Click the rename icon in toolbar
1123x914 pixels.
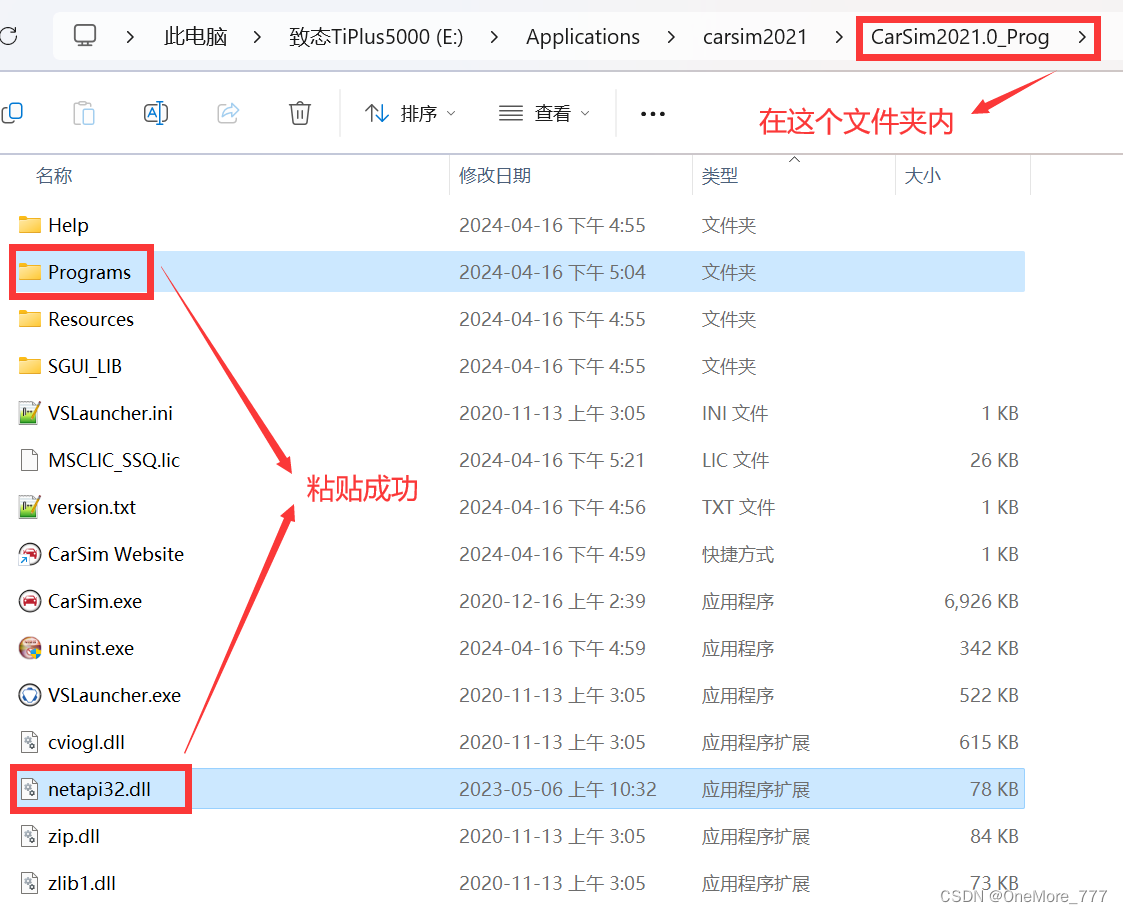tap(156, 113)
